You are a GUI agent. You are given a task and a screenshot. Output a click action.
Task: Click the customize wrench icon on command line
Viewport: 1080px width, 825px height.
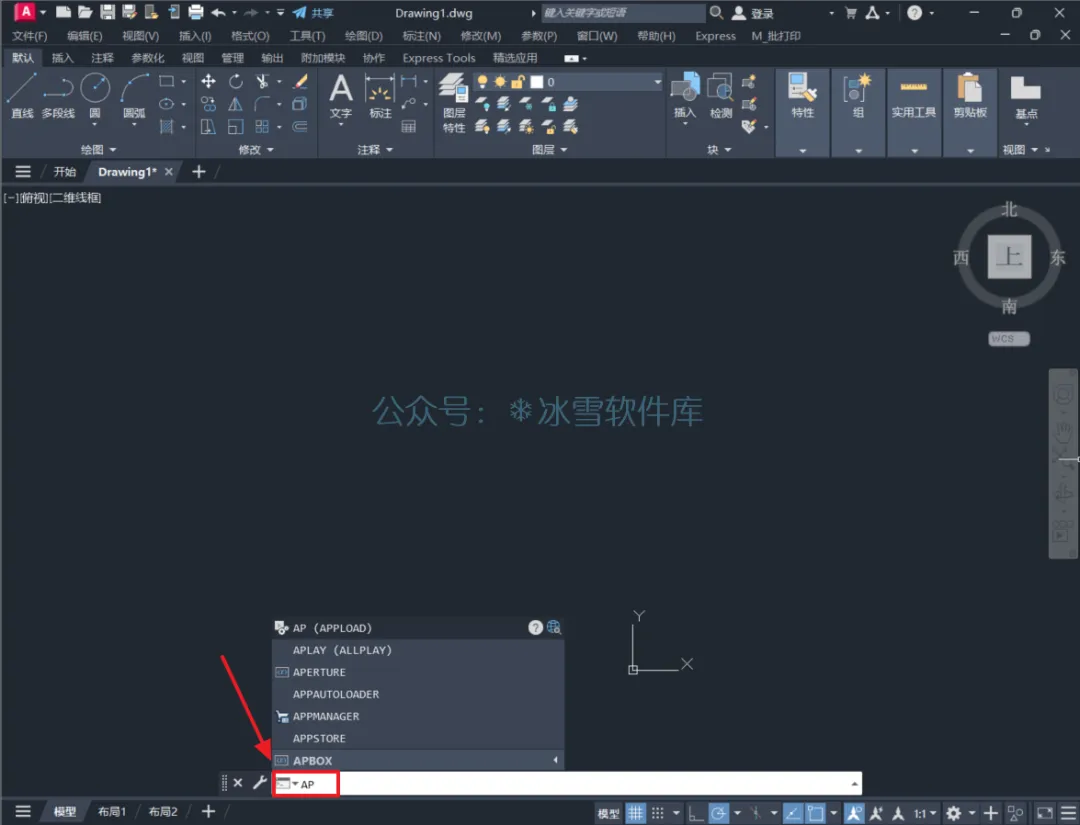(260, 782)
